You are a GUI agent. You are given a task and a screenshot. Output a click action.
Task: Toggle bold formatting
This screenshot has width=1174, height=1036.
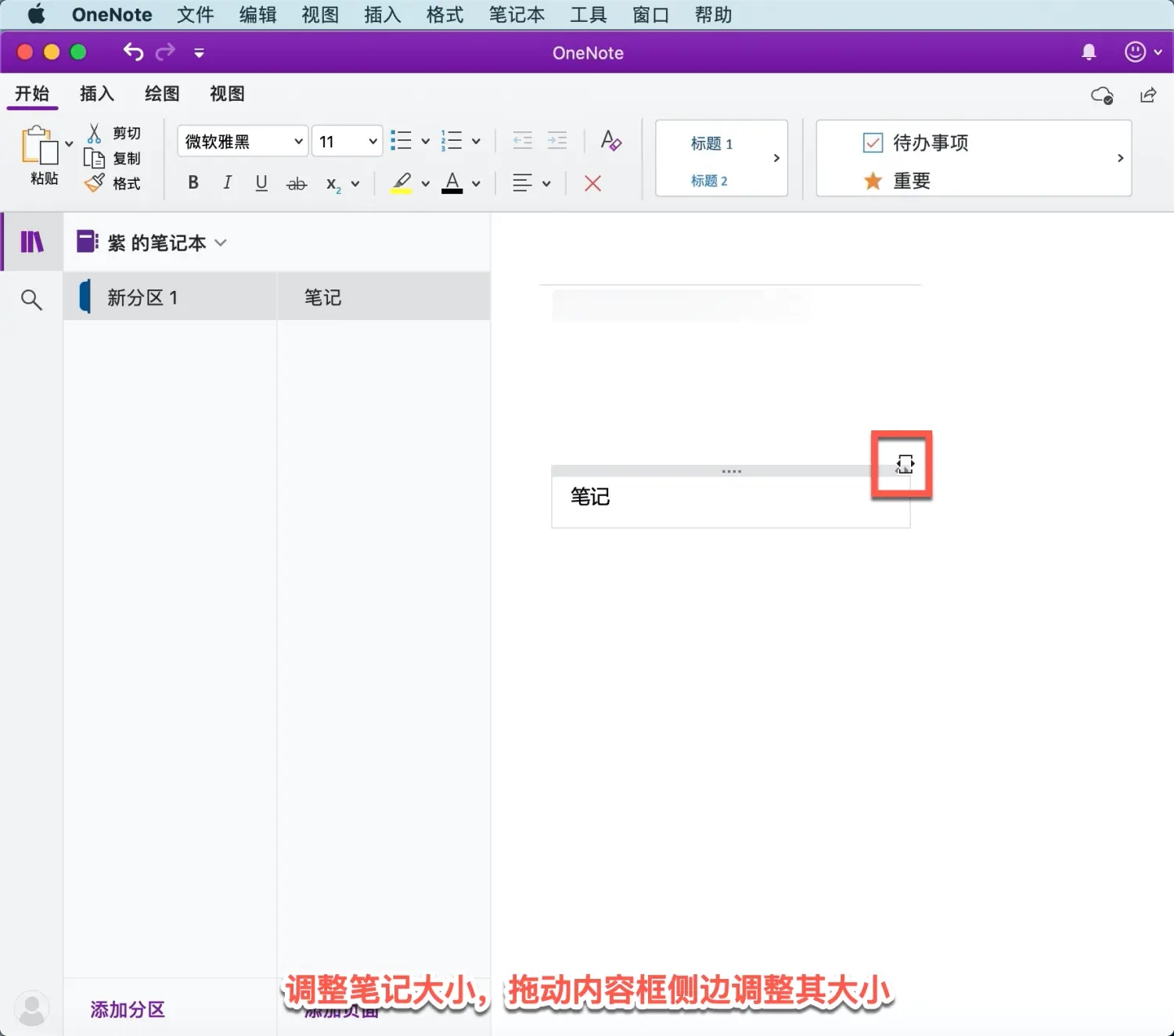pyautogui.click(x=193, y=183)
